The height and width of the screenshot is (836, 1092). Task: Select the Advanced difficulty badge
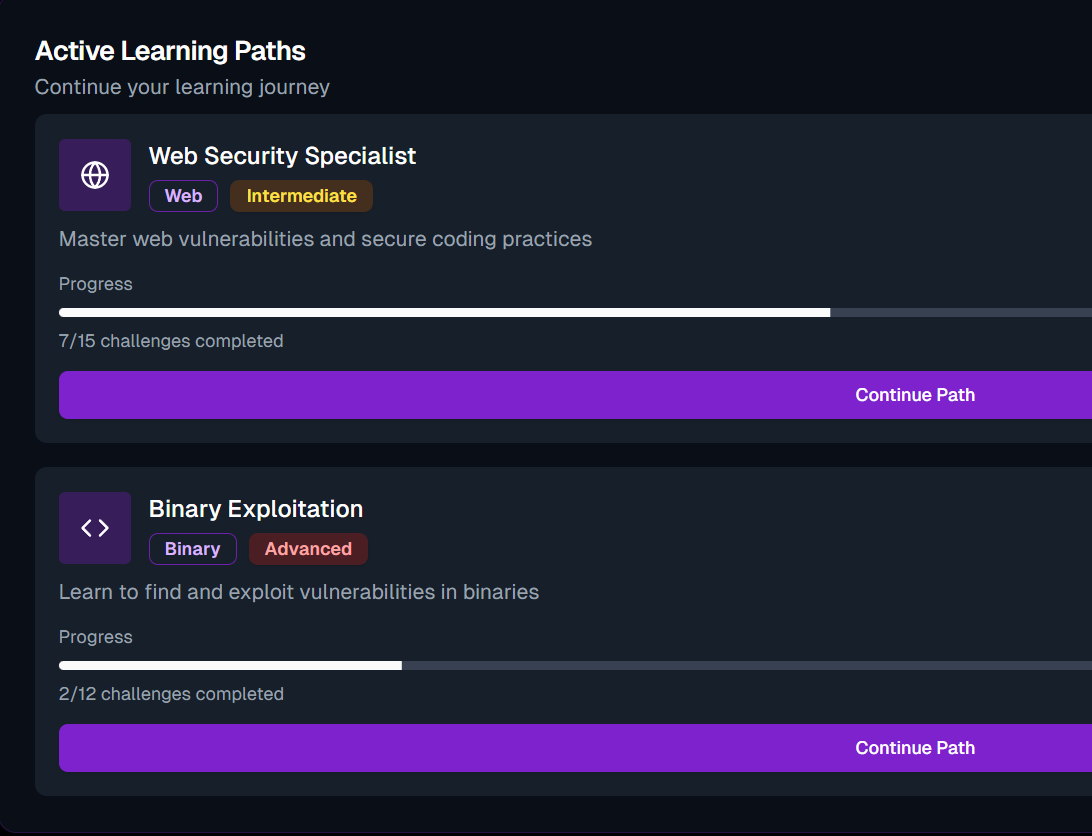[x=308, y=549]
